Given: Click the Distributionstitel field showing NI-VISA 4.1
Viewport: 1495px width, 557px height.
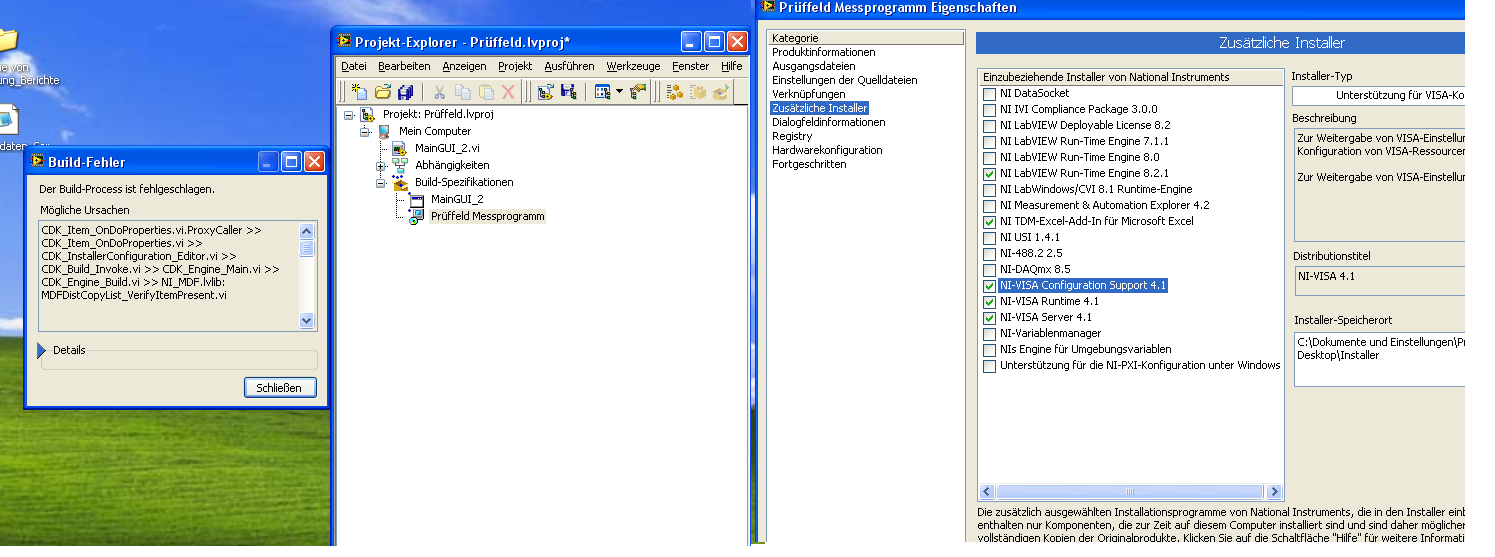Looking at the screenshot, I should click(x=1379, y=281).
